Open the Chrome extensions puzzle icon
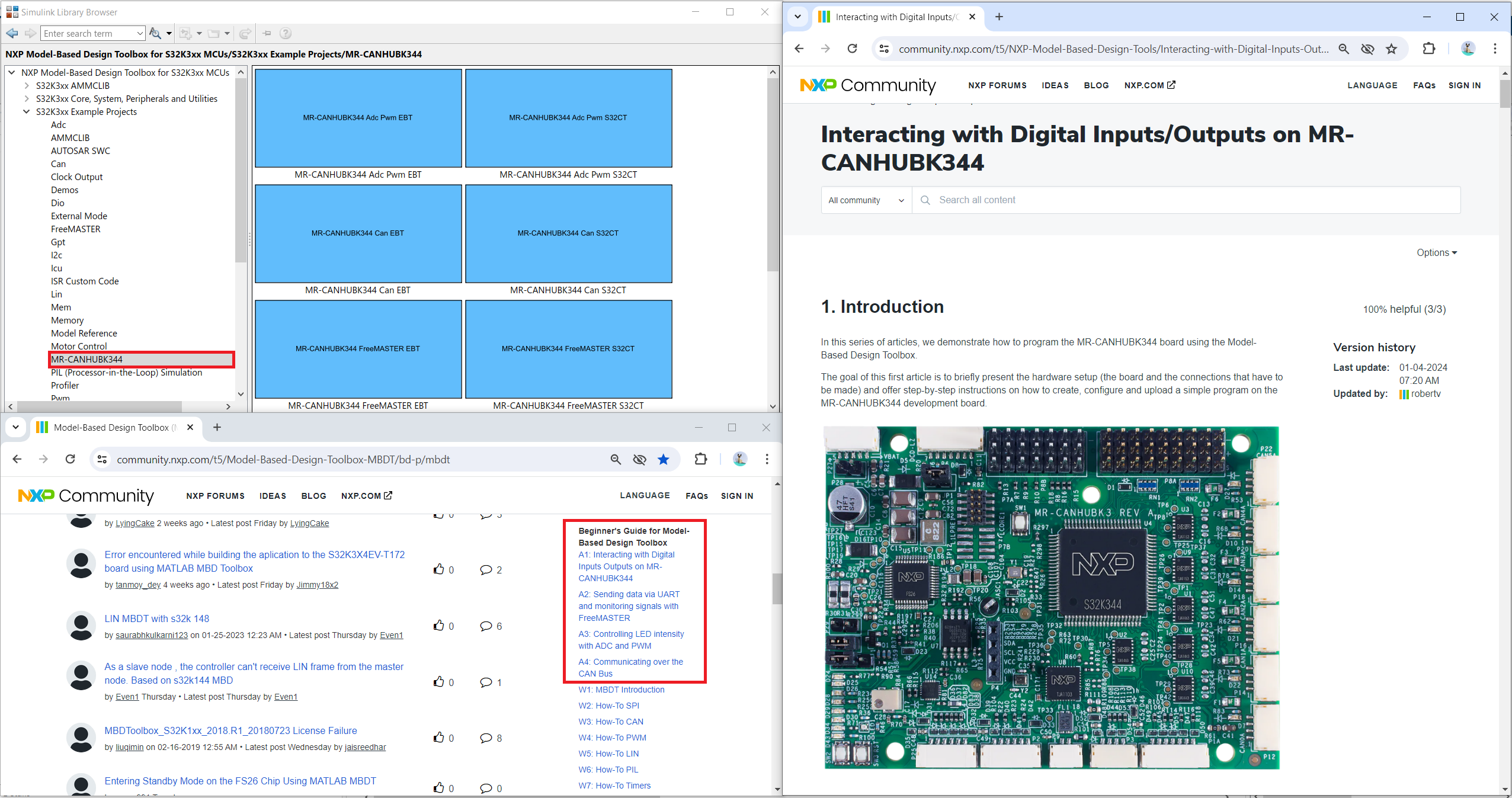The width and height of the screenshot is (1512, 798). point(1428,49)
